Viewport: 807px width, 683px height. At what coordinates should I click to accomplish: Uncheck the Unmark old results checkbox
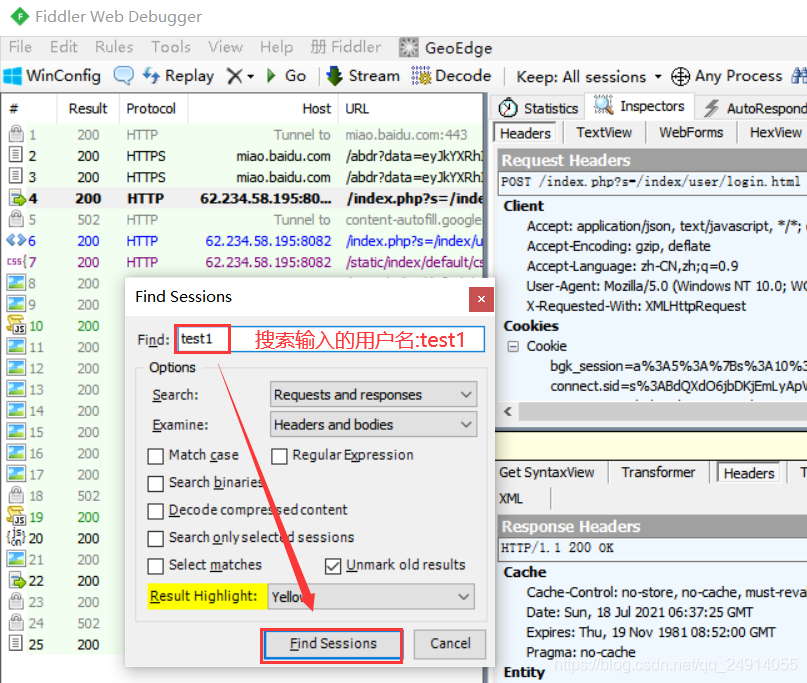(x=333, y=566)
